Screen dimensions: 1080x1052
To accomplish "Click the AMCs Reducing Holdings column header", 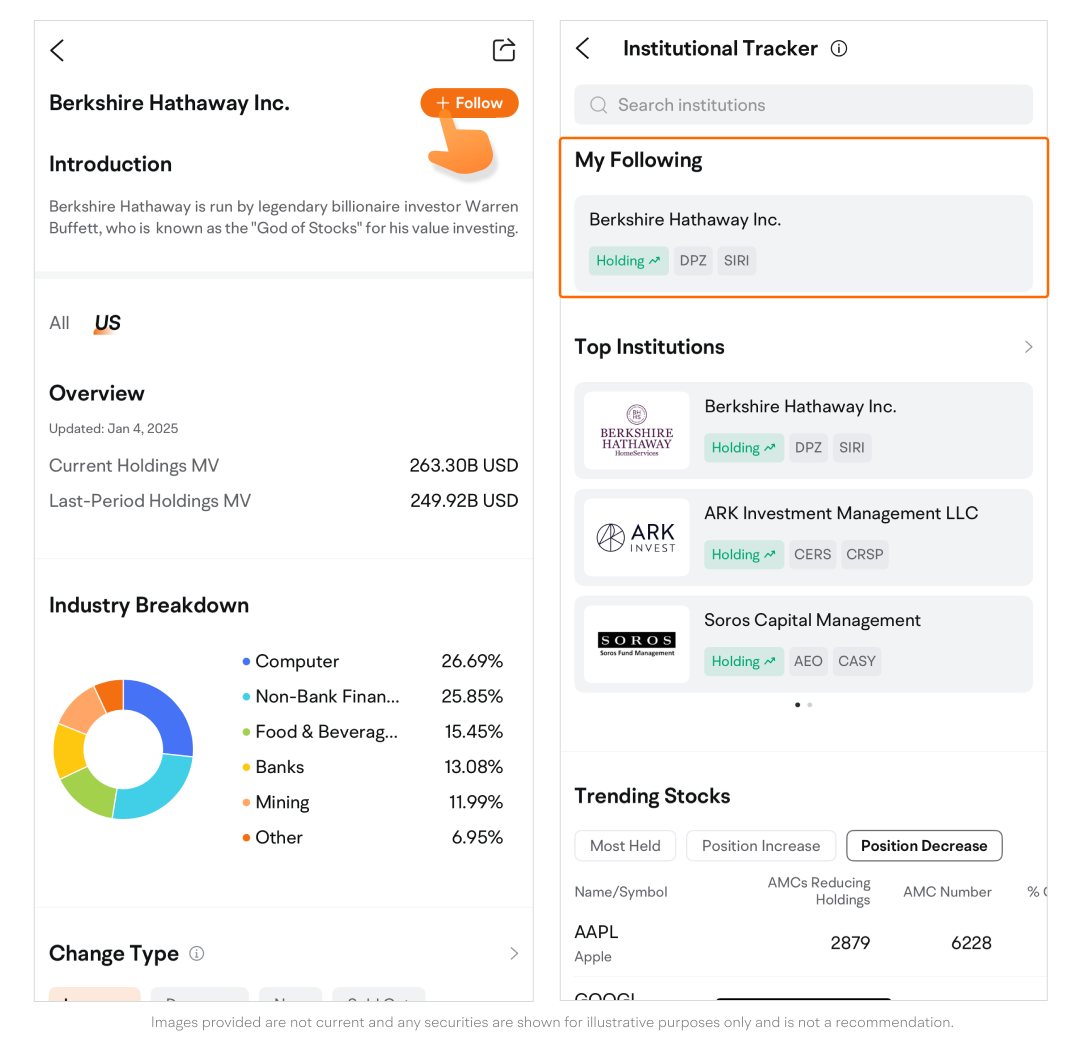I will click(x=819, y=891).
